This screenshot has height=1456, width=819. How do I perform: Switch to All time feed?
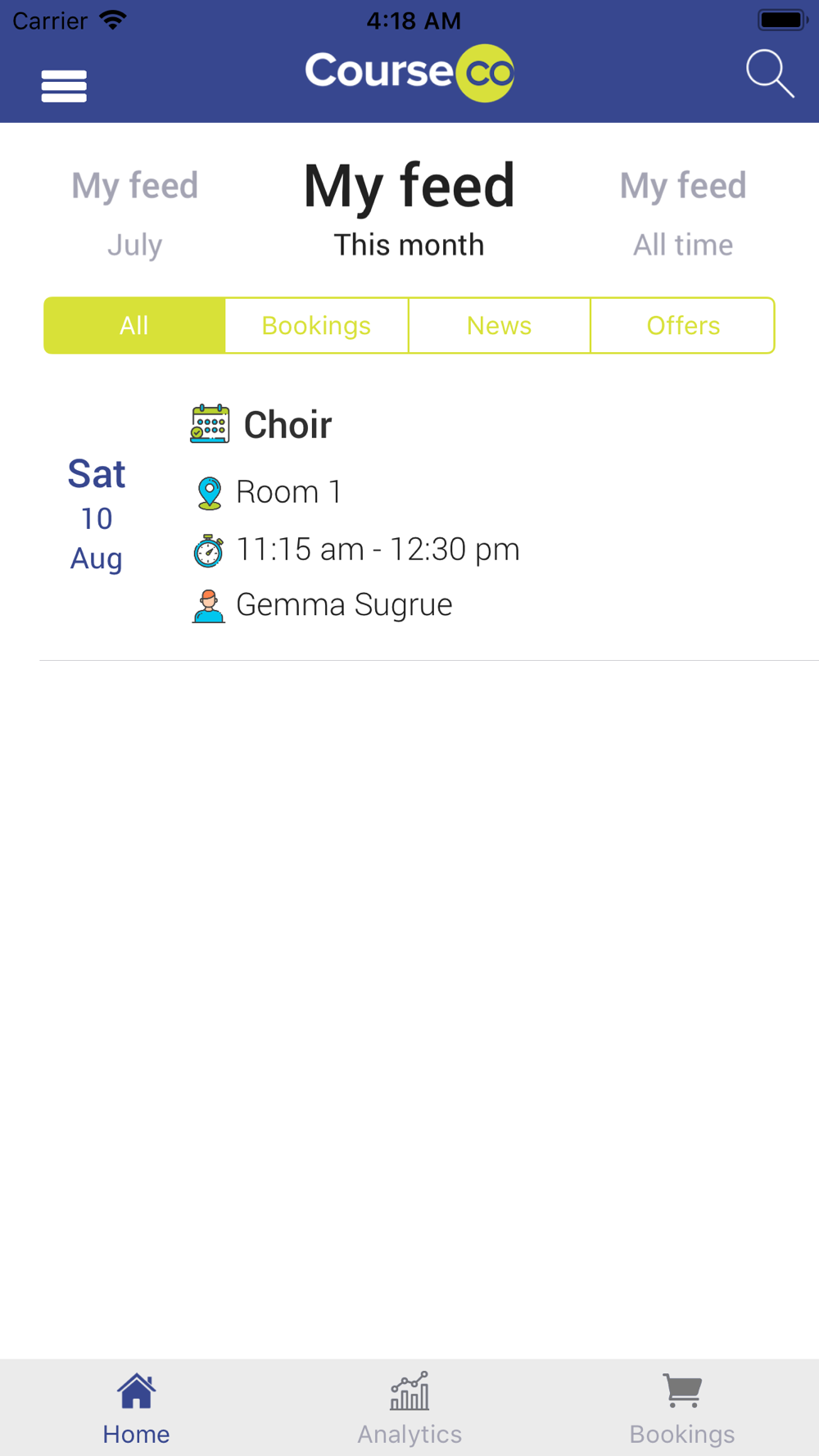(x=683, y=211)
